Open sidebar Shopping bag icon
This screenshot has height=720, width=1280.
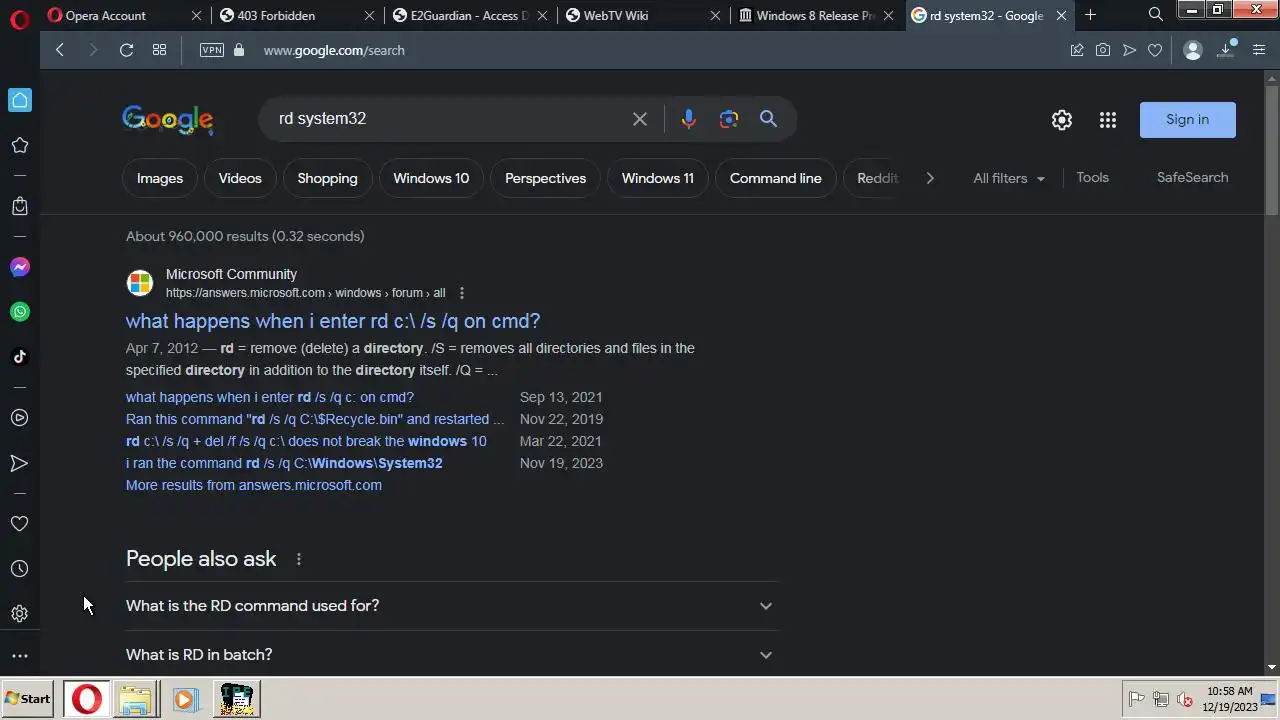point(20,206)
